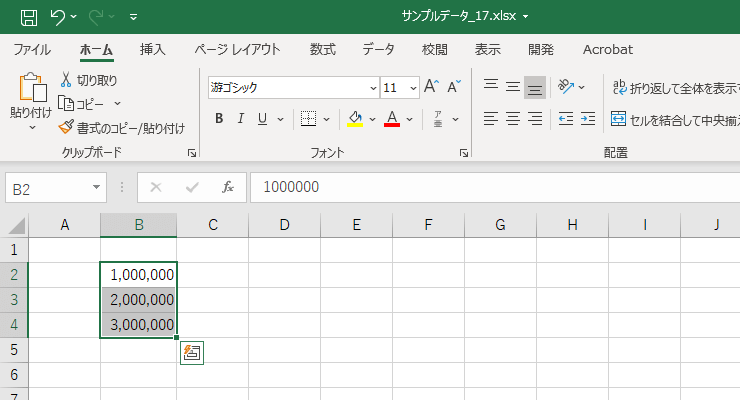Select the 表示 tab
740x400 pixels.
(x=488, y=50)
